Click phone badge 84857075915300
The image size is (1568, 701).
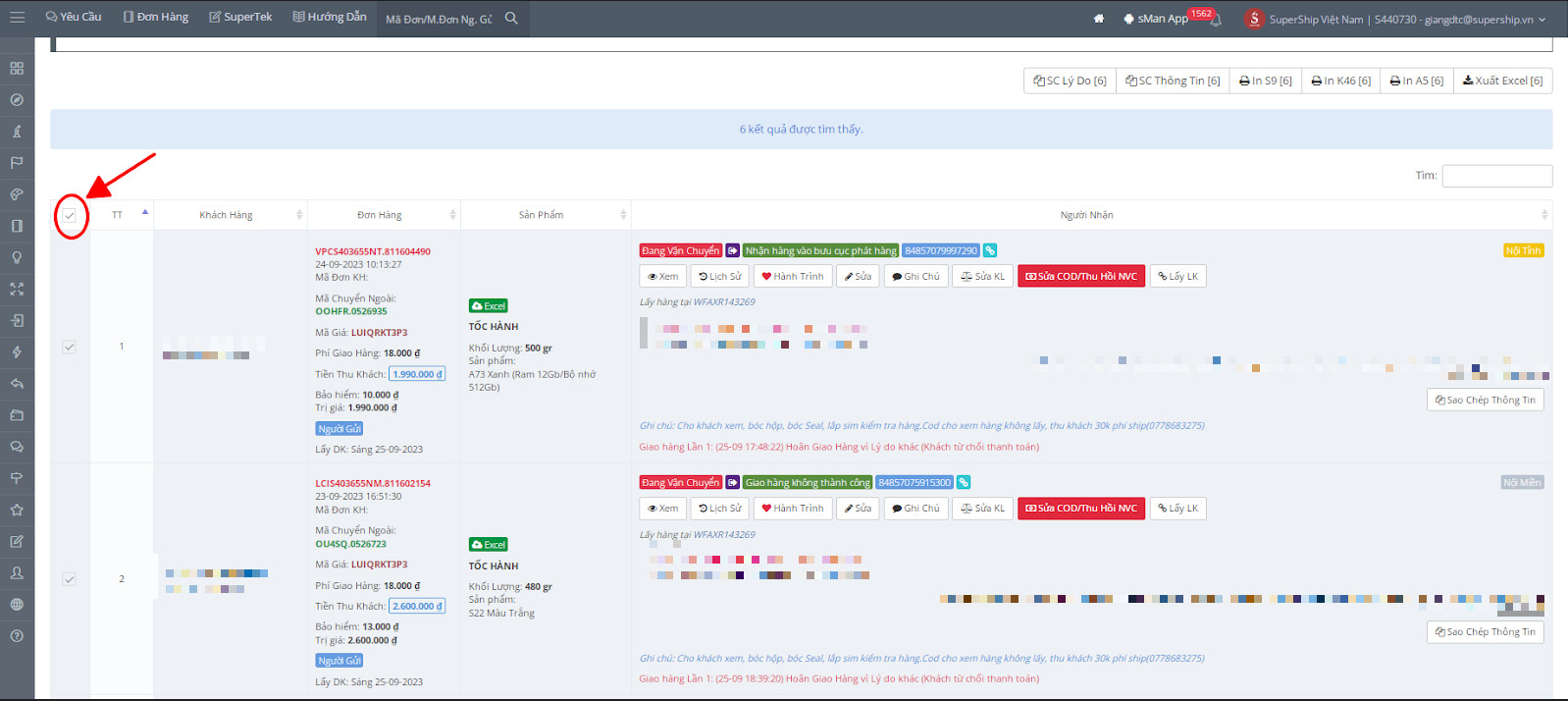915,482
